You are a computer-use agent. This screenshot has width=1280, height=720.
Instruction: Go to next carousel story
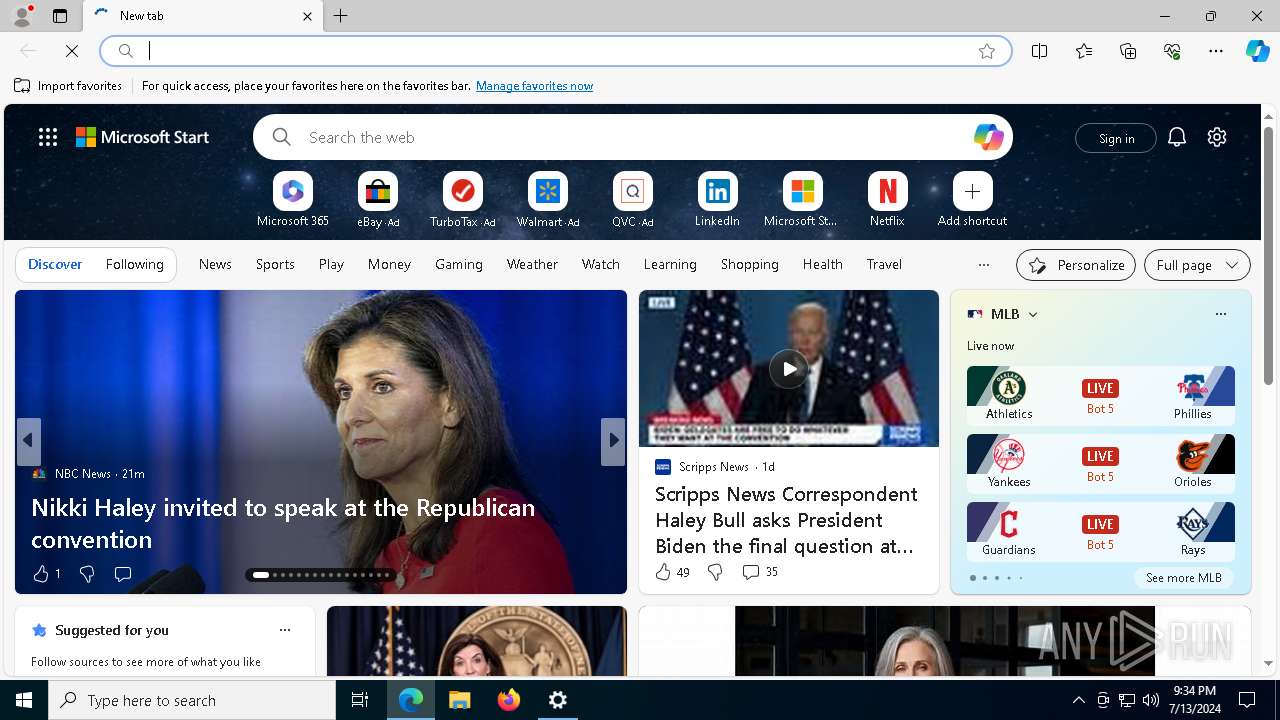coord(613,441)
